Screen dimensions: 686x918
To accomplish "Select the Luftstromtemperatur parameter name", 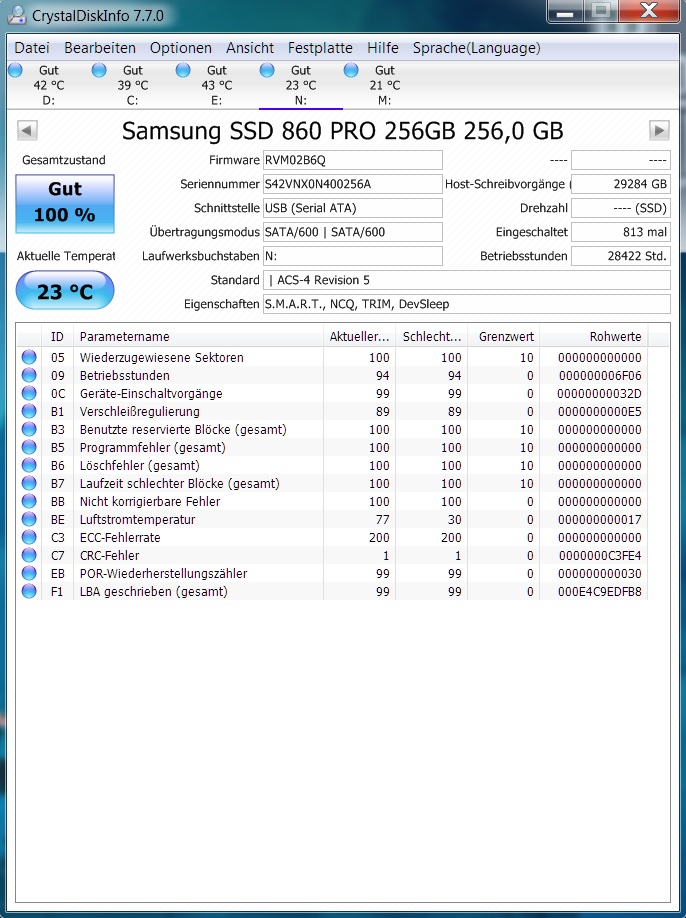I will (138, 519).
